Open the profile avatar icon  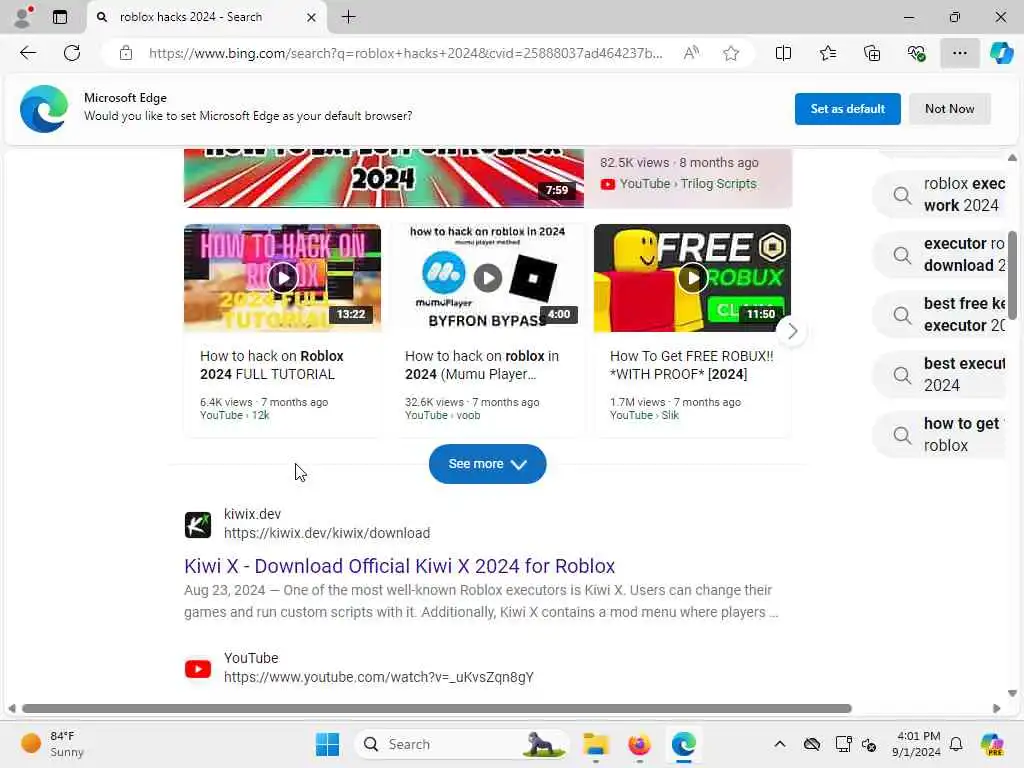pos(23,16)
